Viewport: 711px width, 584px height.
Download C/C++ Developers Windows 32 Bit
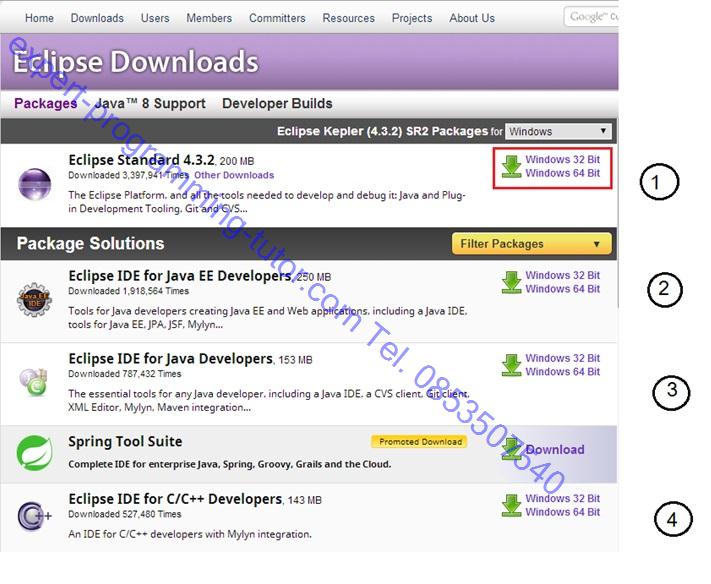click(563, 498)
